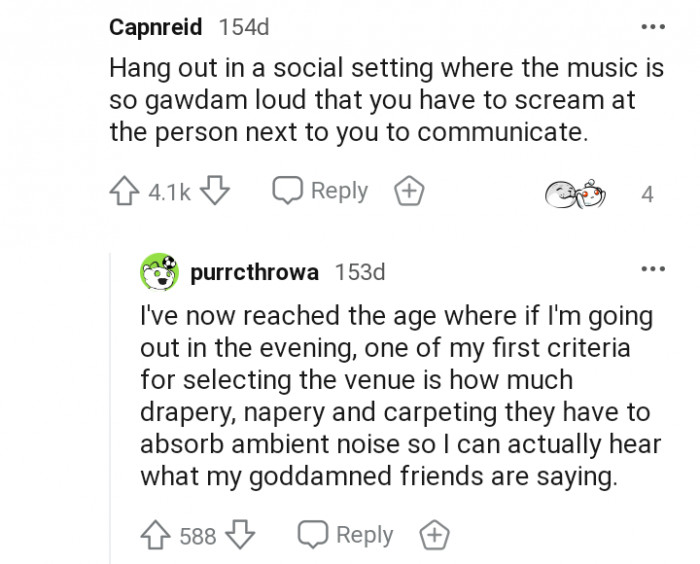
Task: Reply to Capnreid's comment
Action: click(x=321, y=192)
